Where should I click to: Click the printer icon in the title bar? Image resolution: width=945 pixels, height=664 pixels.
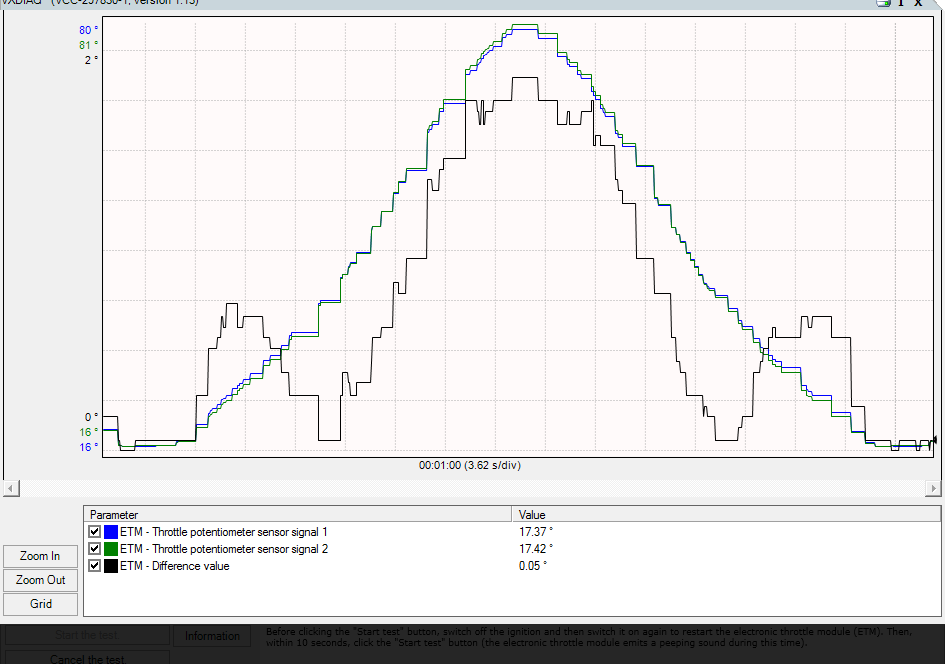883,3
